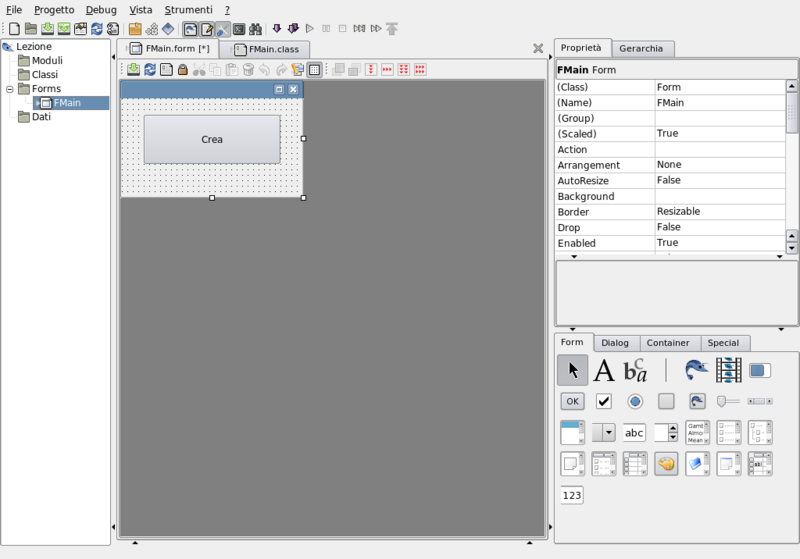Image resolution: width=800 pixels, height=559 pixels.
Task: Pick the ScrollBar control in toolbox
Action: point(760,401)
